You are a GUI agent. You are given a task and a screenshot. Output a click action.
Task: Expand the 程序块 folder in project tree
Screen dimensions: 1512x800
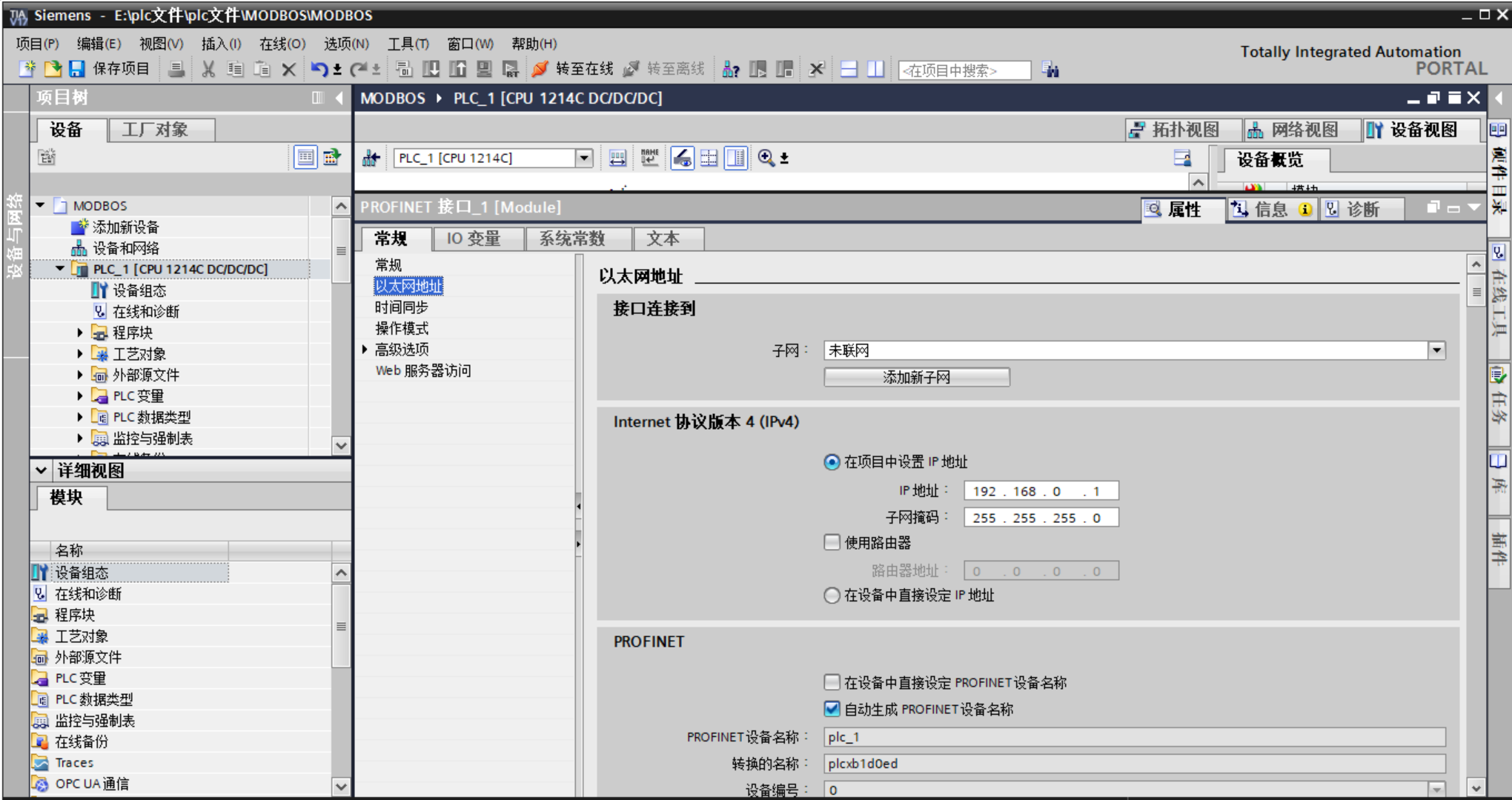click(x=80, y=333)
